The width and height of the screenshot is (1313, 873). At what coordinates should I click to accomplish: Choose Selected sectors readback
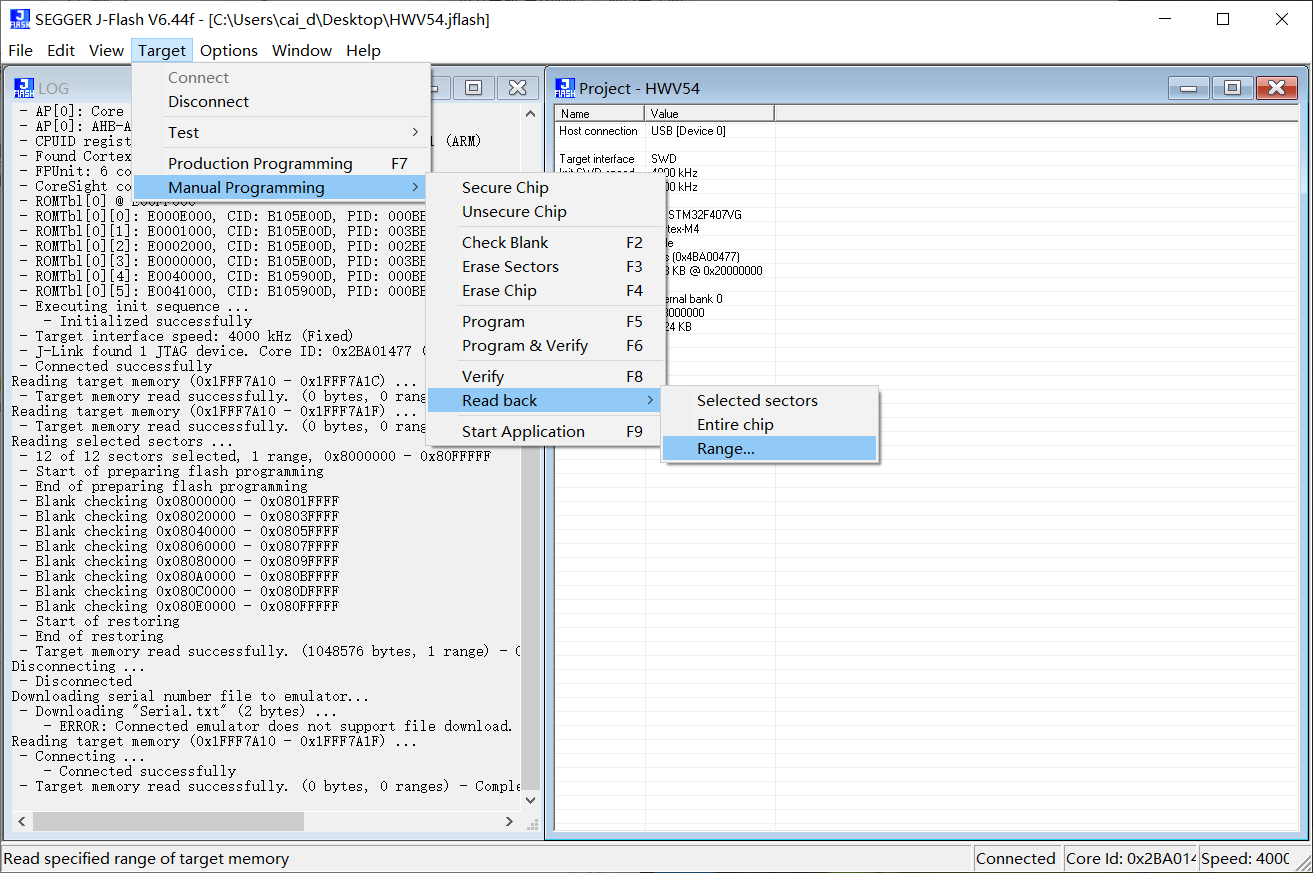769,401
